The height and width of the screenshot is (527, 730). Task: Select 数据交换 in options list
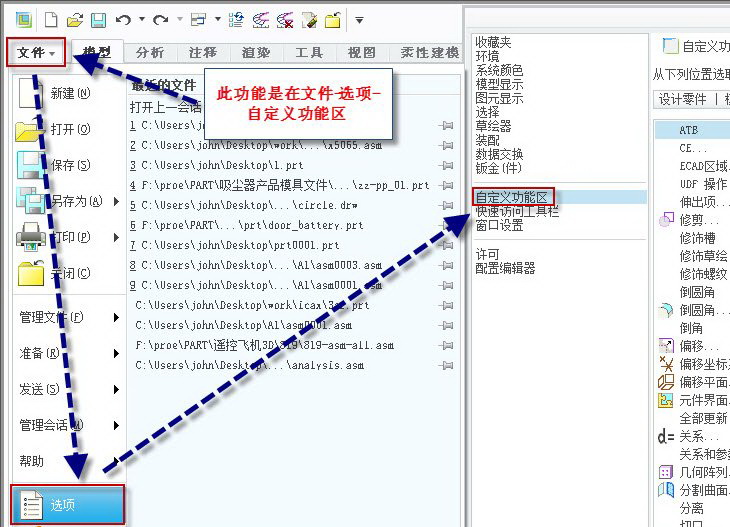click(500, 154)
